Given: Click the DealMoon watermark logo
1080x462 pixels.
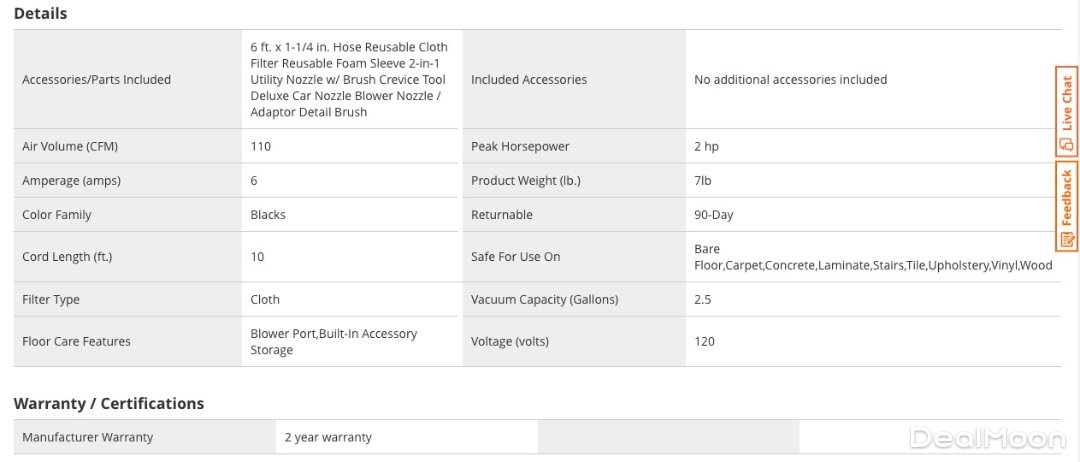Looking at the screenshot, I should [988, 438].
